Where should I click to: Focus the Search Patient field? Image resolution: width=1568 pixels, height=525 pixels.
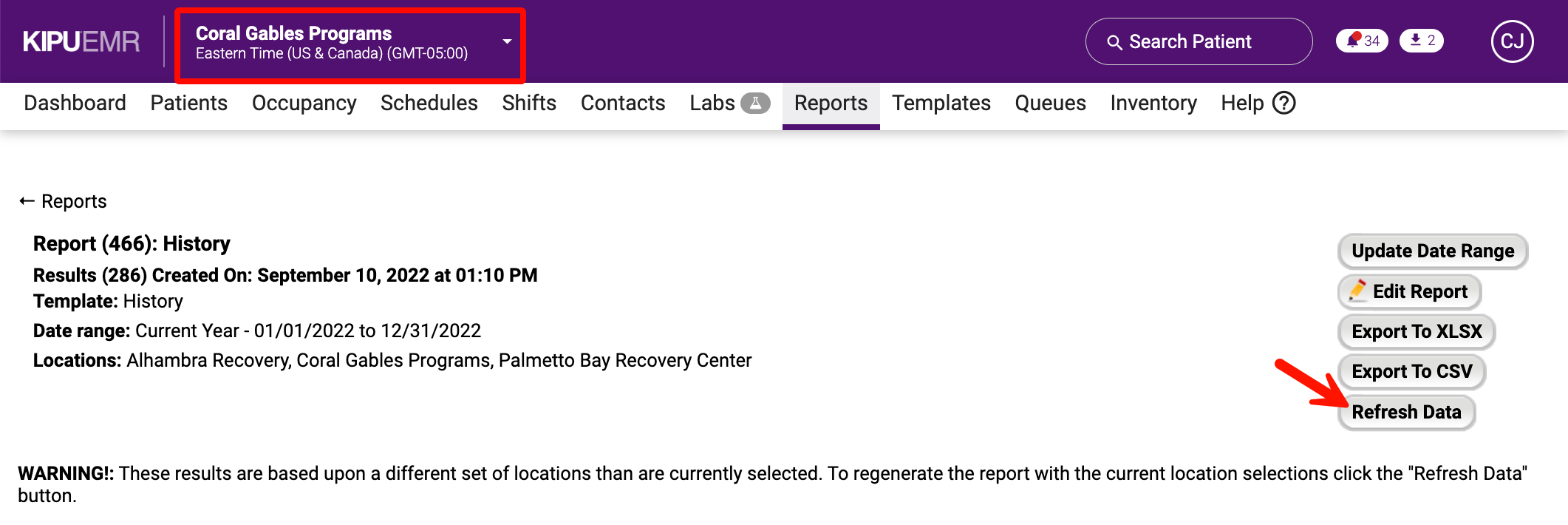click(x=1199, y=41)
